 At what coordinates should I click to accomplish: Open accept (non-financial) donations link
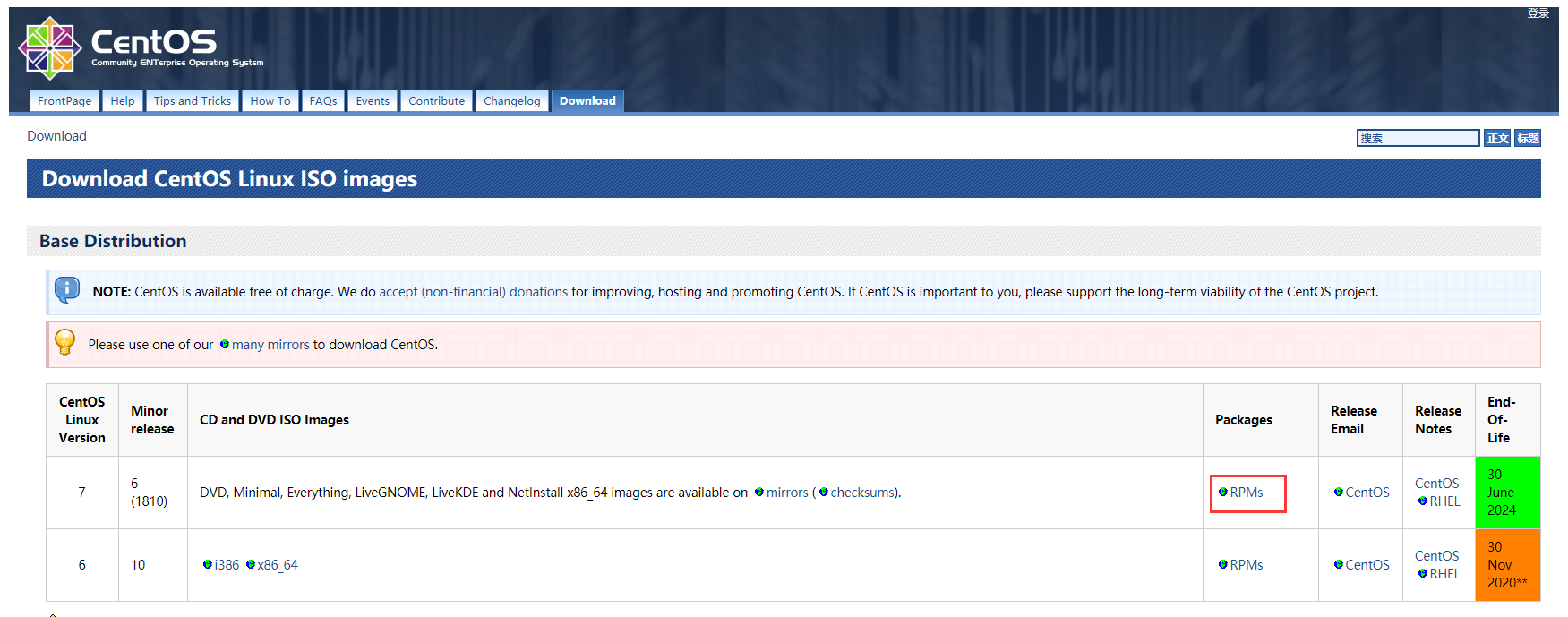click(x=473, y=292)
